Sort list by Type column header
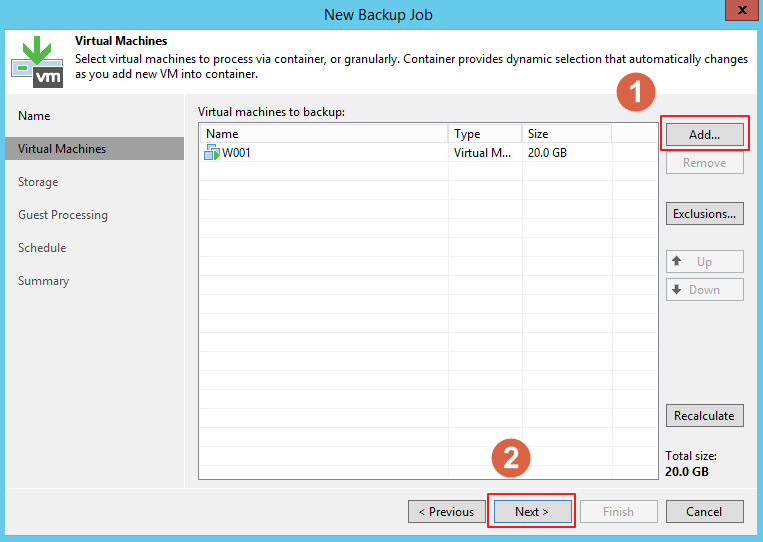 (x=485, y=134)
